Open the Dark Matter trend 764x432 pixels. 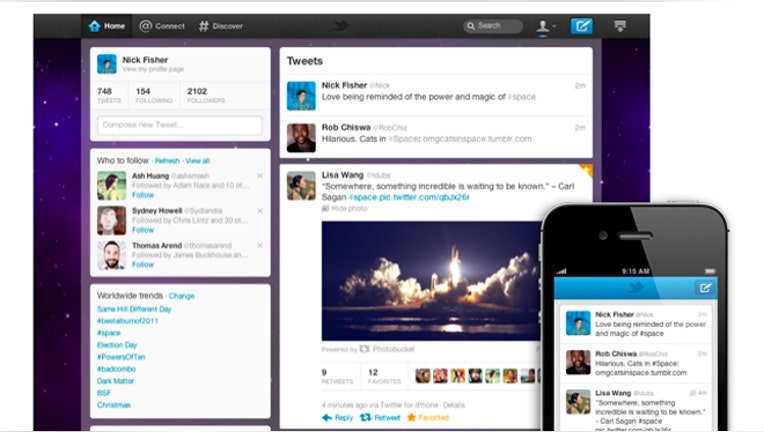(115, 381)
